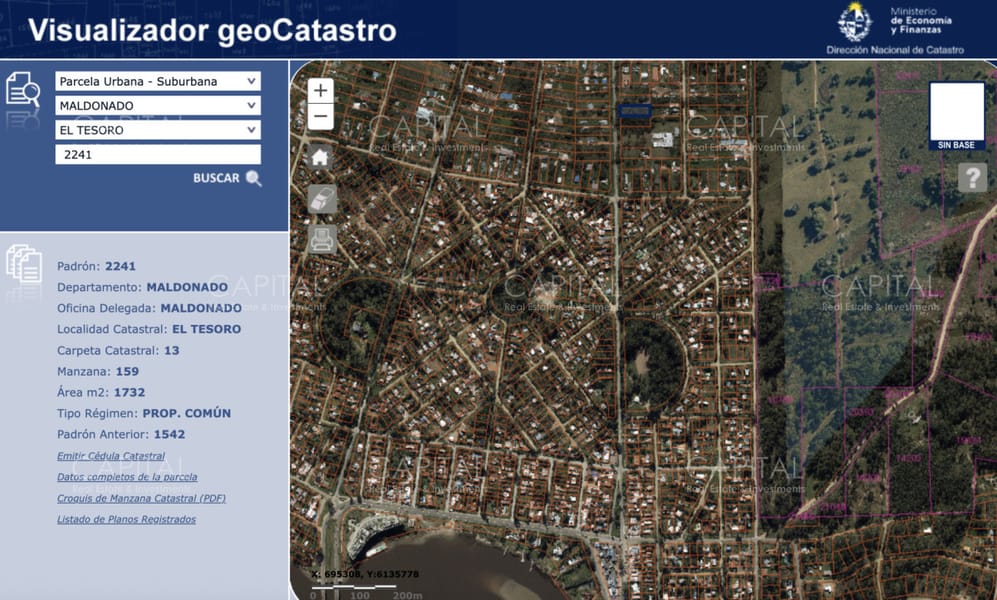Viewport: 997px width, 600px height.
Task: Zoom out of the map
Action: click(320, 117)
